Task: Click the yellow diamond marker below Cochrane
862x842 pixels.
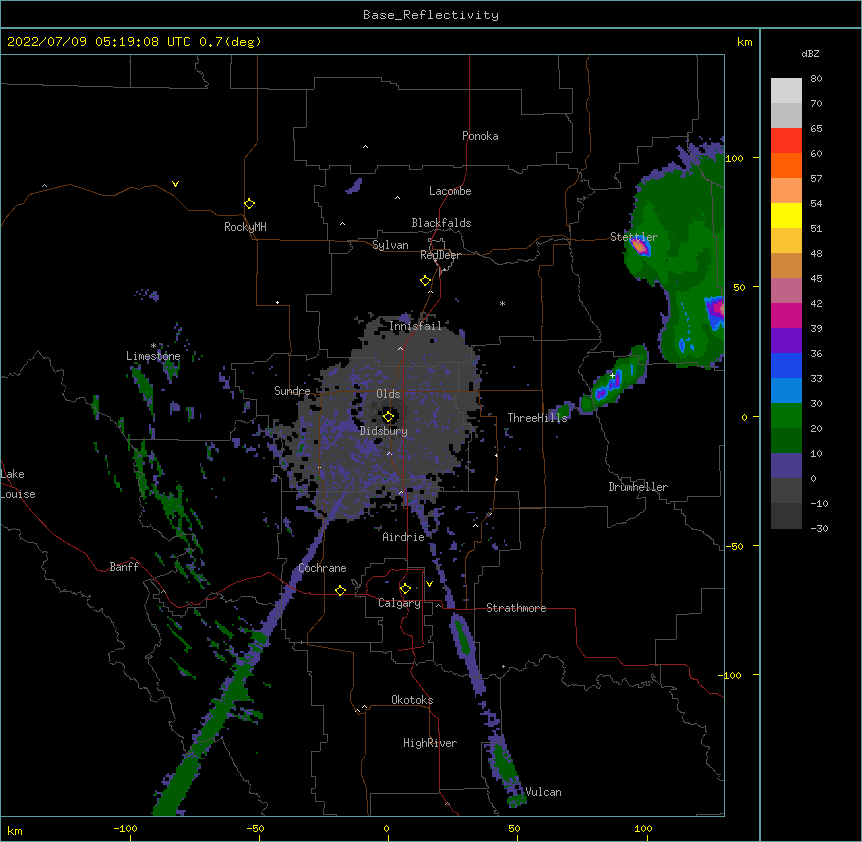Action: click(340, 590)
